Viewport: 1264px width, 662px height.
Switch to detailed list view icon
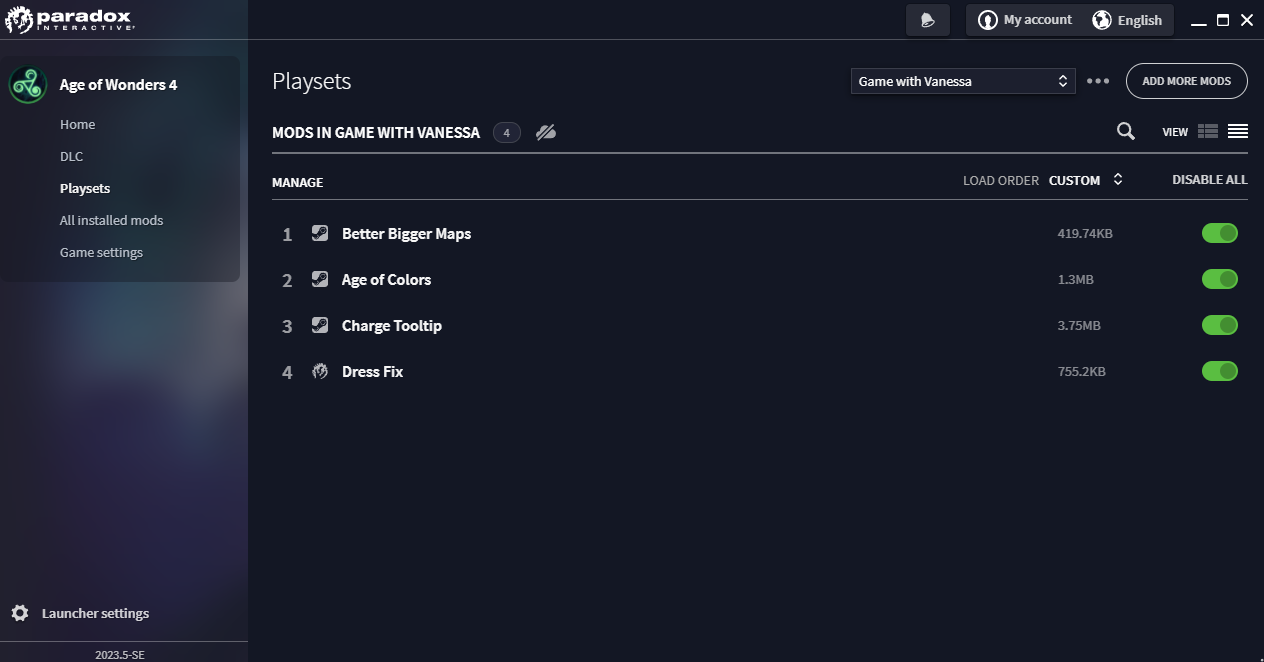(x=1207, y=131)
